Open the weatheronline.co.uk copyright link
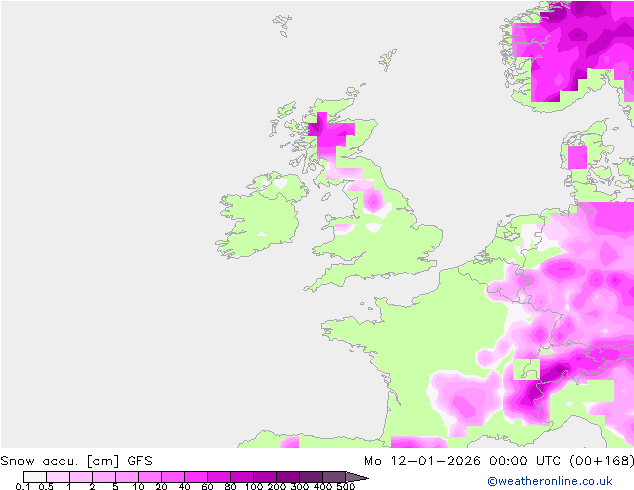The image size is (634, 490). point(550,481)
